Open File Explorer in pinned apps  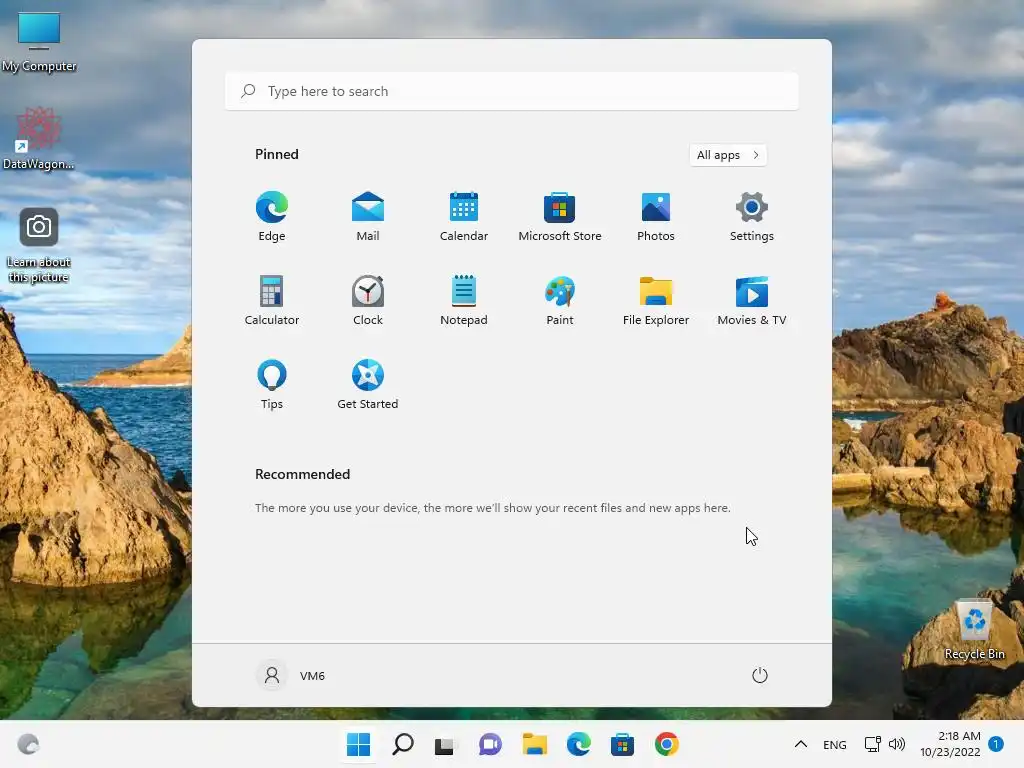tap(656, 300)
